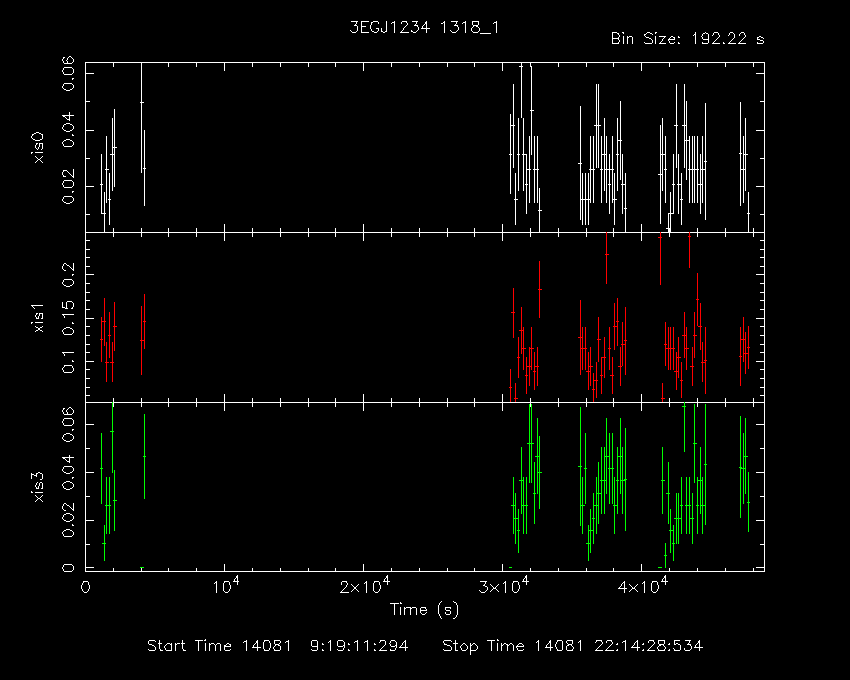
Task: Click the 0.2 tick label on xis1 panel
Action: [x=68, y=276]
